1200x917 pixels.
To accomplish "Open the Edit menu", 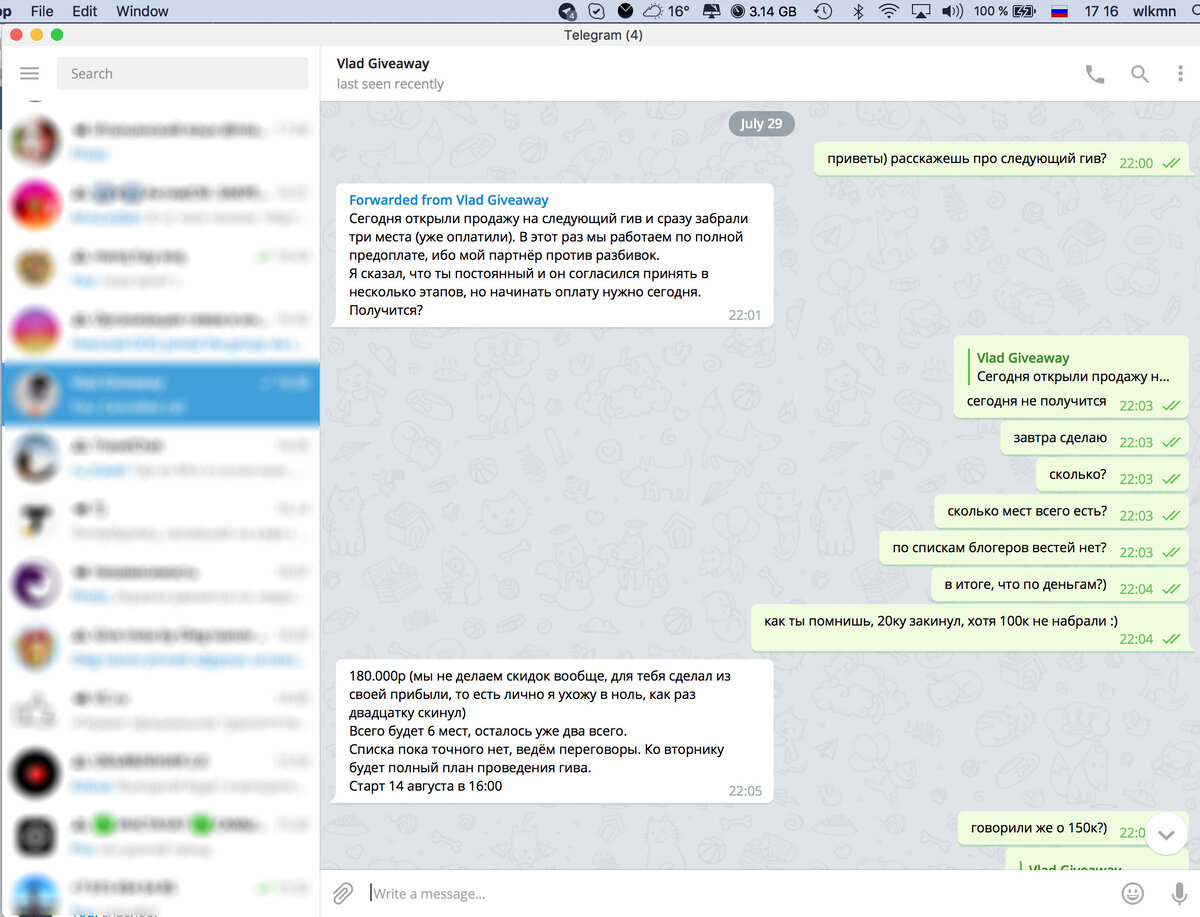I will (85, 11).
